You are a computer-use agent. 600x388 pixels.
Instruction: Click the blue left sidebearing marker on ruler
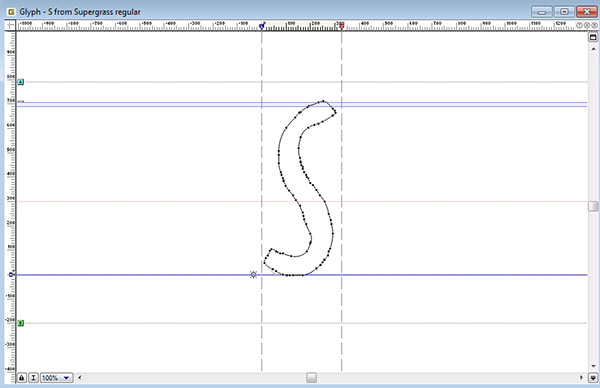pyautogui.click(x=262, y=26)
